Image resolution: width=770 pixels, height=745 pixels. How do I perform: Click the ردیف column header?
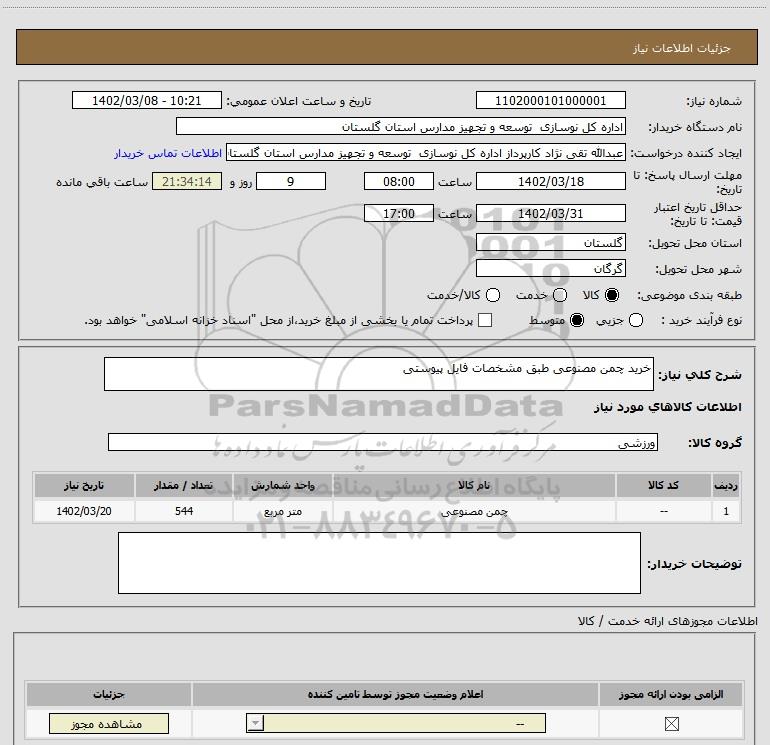[726, 485]
